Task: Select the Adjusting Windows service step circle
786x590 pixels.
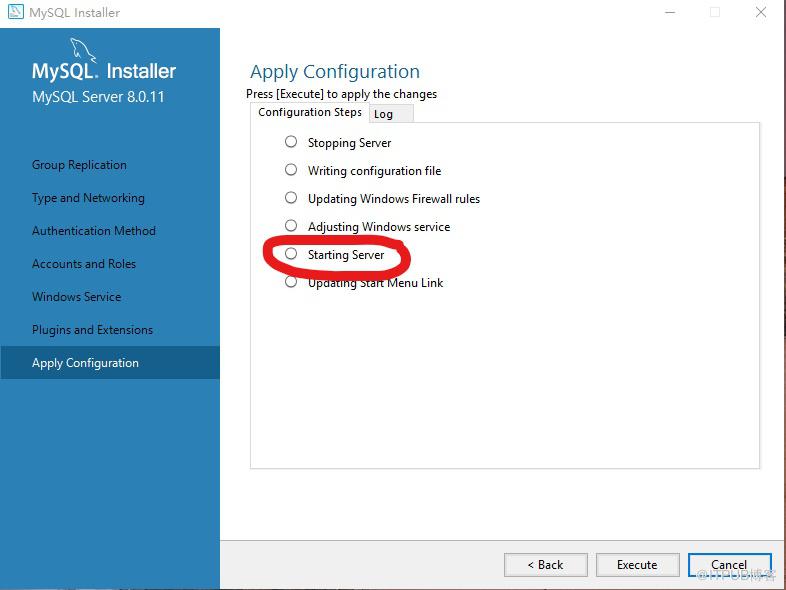Action: tap(291, 226)
